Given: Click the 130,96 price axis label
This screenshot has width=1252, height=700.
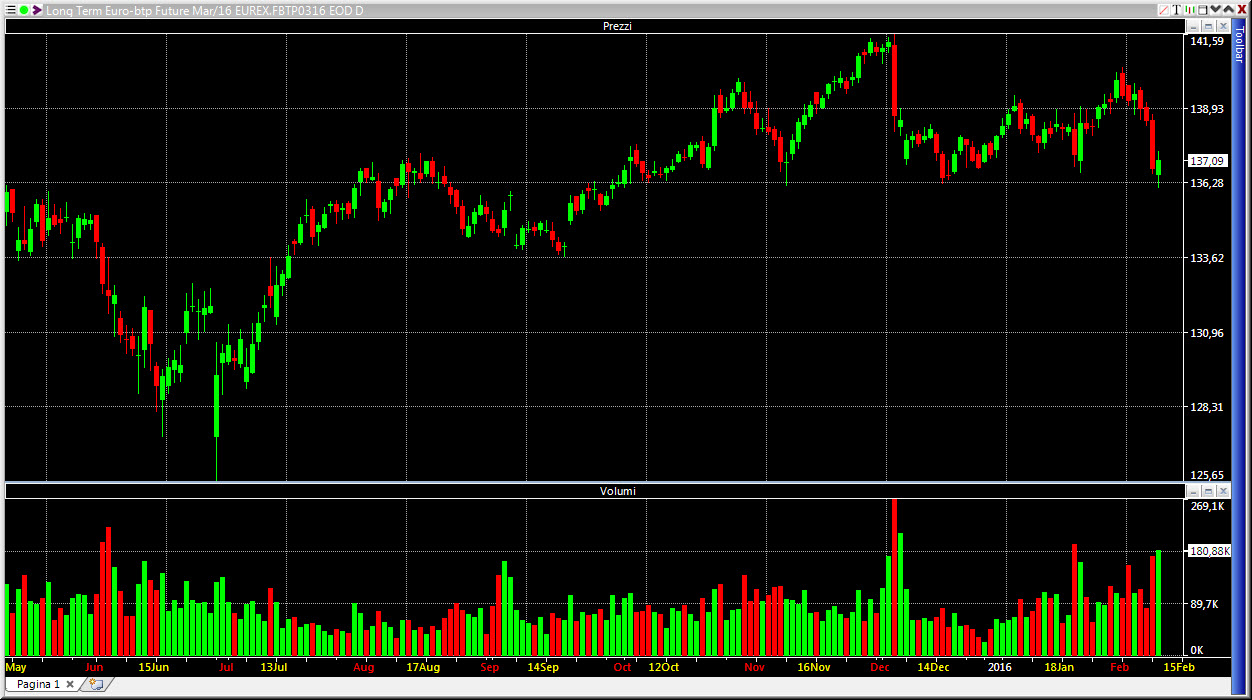Looking at the screenshot, I should (1207, 332).
